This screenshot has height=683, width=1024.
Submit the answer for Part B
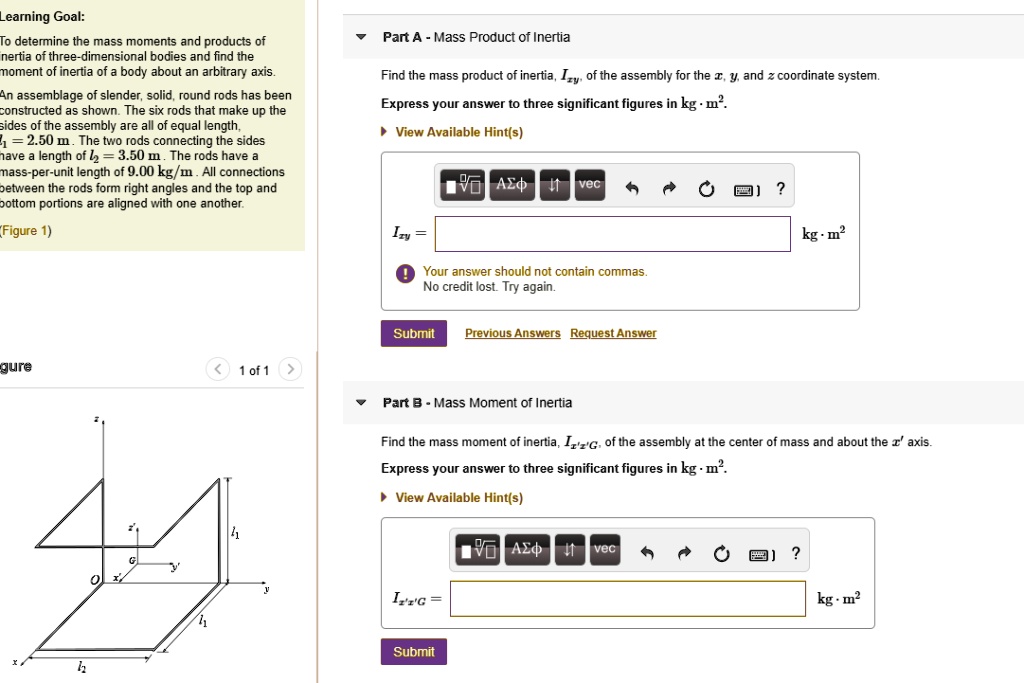(x=413, y=651)
